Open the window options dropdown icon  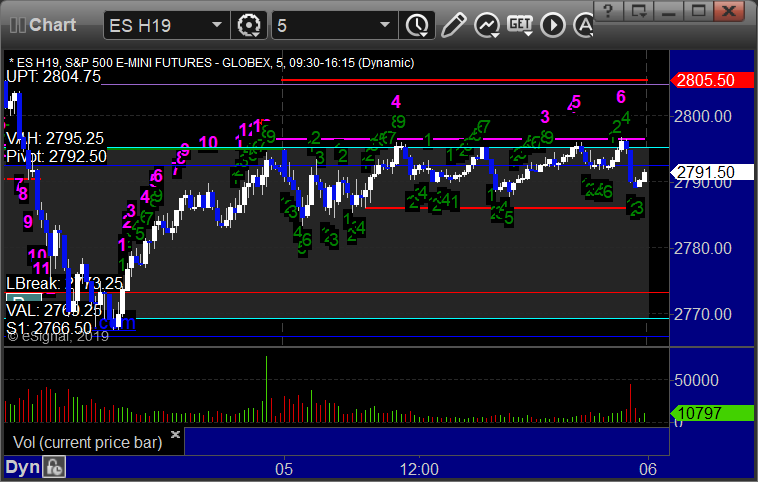click(638, 11)
